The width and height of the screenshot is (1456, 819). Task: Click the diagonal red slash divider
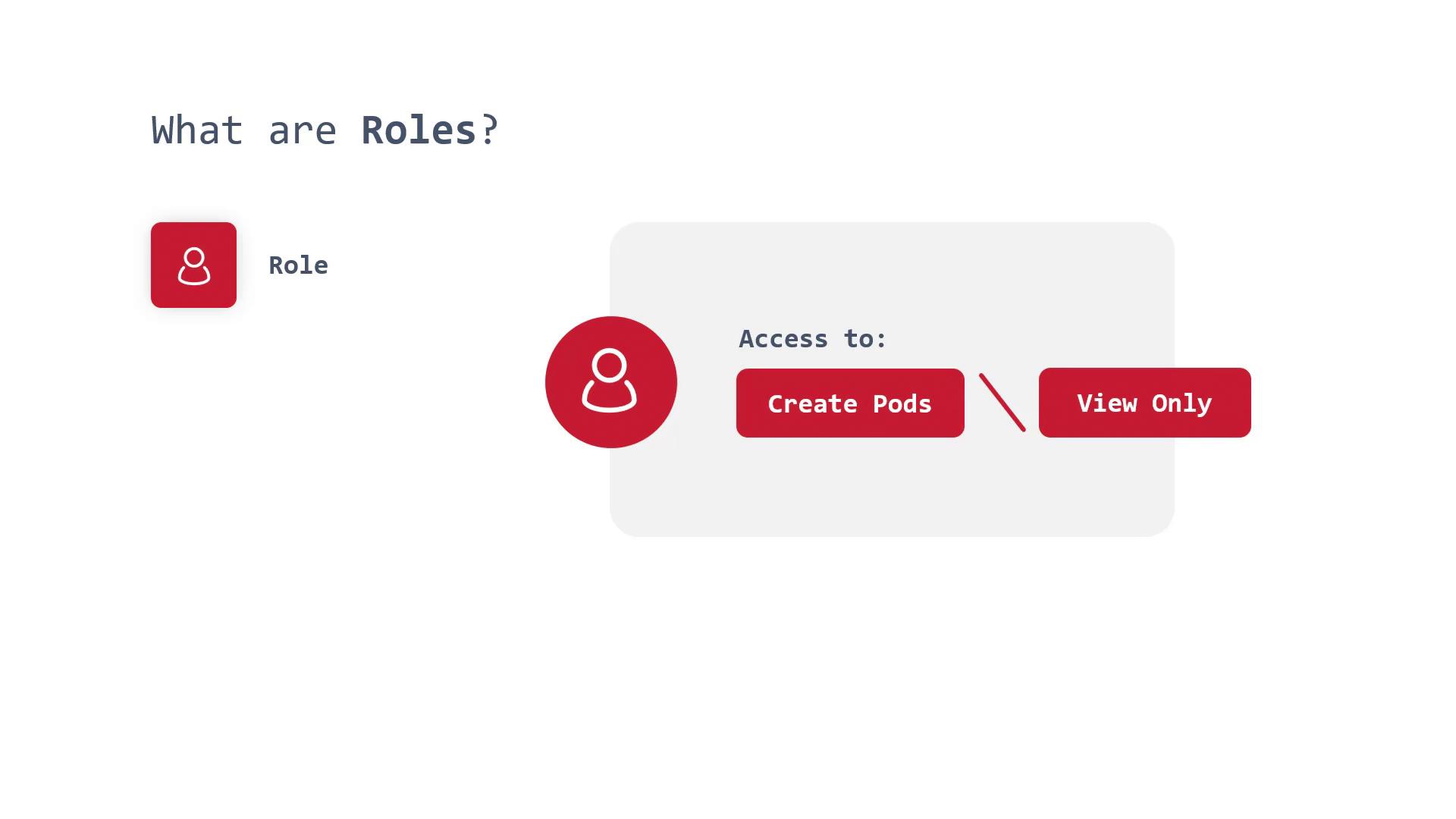point(1002,403)
